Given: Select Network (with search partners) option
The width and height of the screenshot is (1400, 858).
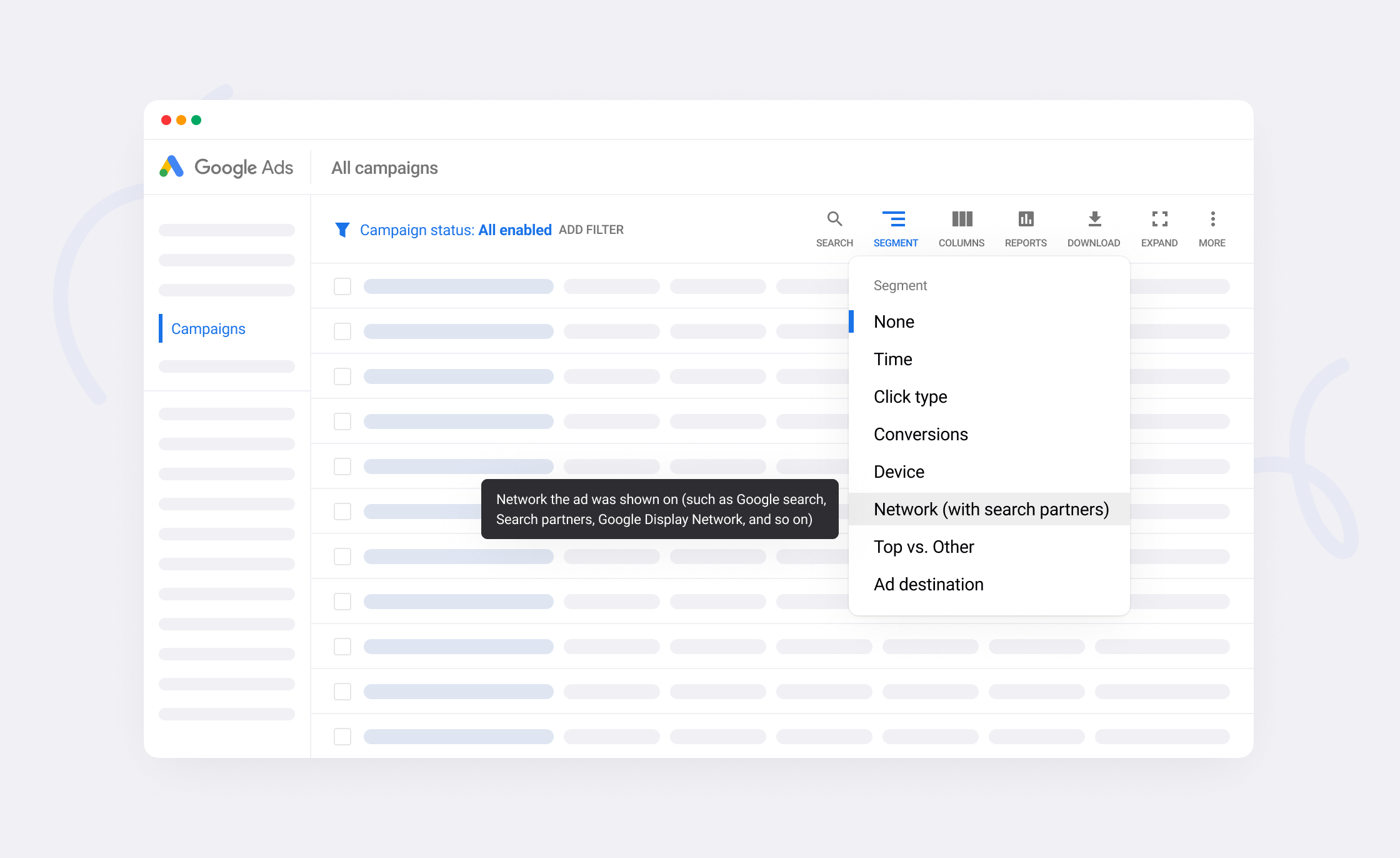Looking at the screenshot, I should (x=991, y=509).
